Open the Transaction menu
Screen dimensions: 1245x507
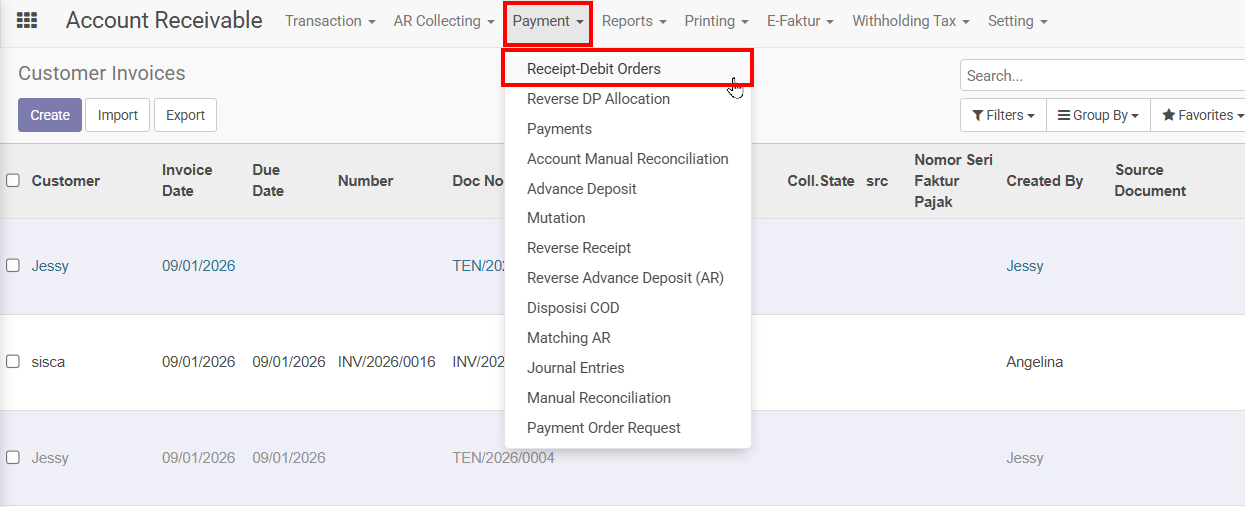pos(330,21)
